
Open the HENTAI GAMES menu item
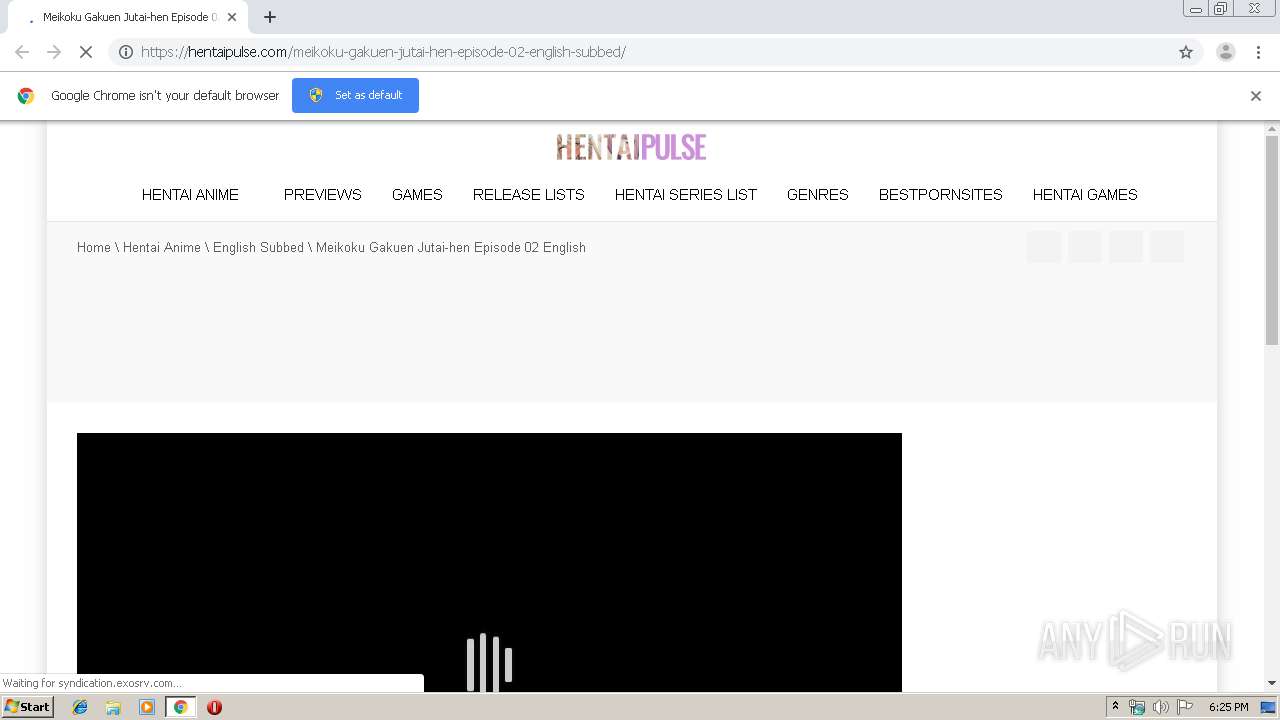tap(1085, 195)
